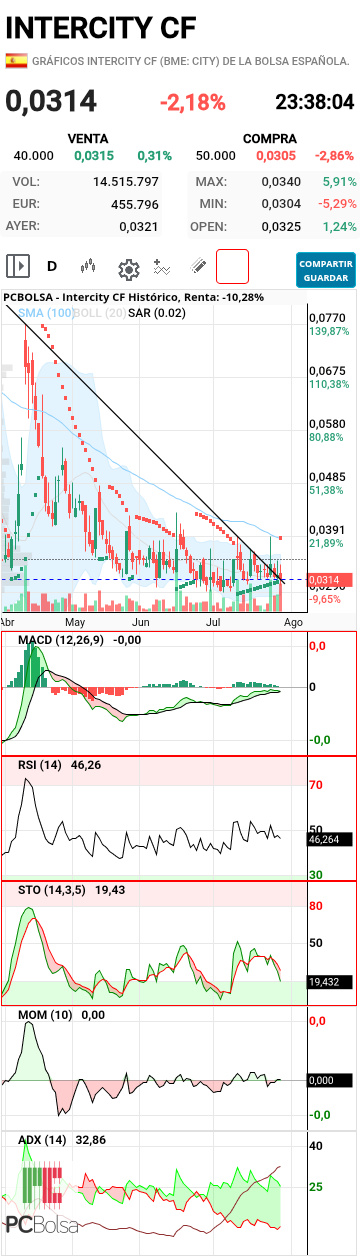Toggle the BOLL (20) indicator label

point(100,313)
